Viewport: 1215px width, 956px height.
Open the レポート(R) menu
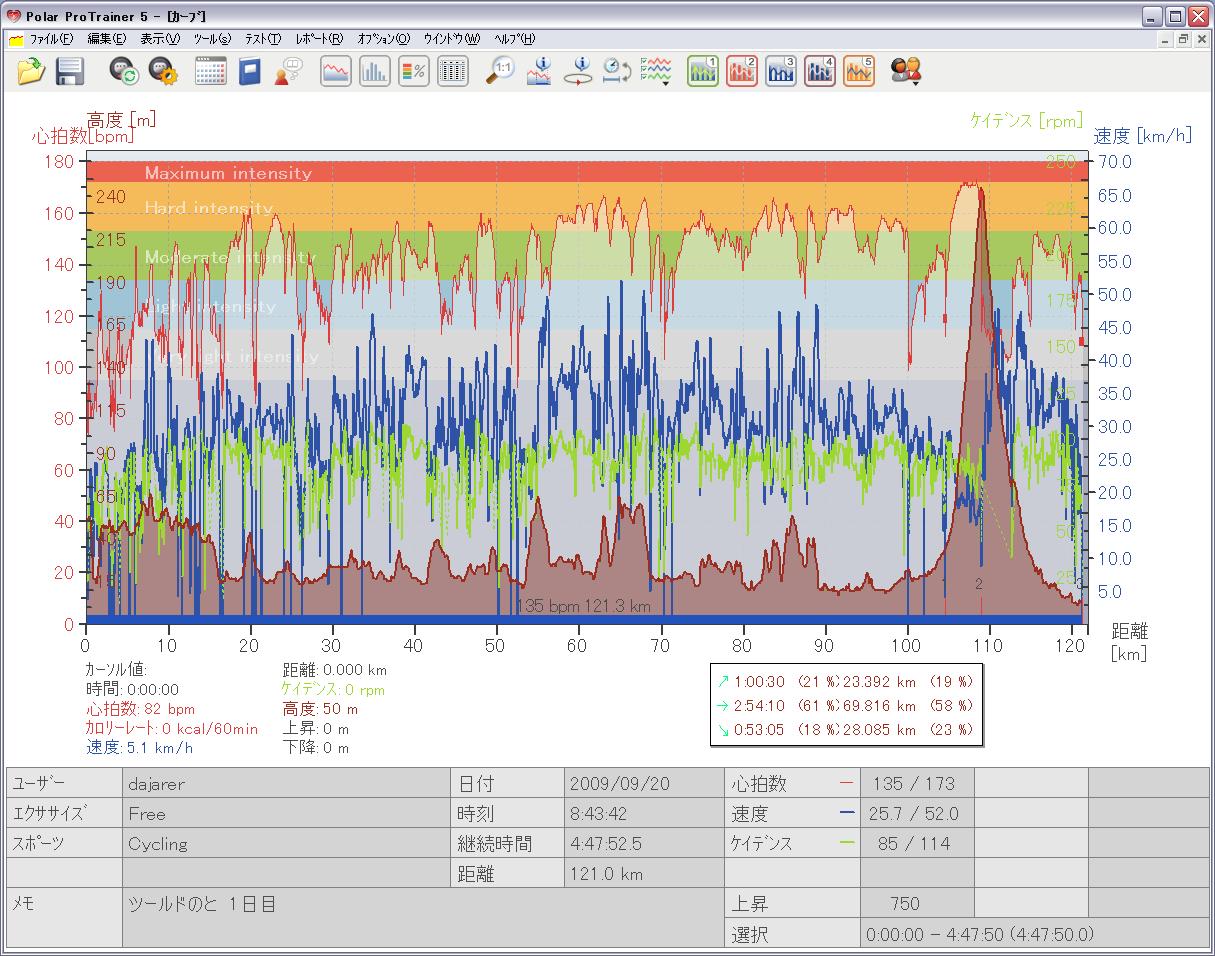pos(319,39)
